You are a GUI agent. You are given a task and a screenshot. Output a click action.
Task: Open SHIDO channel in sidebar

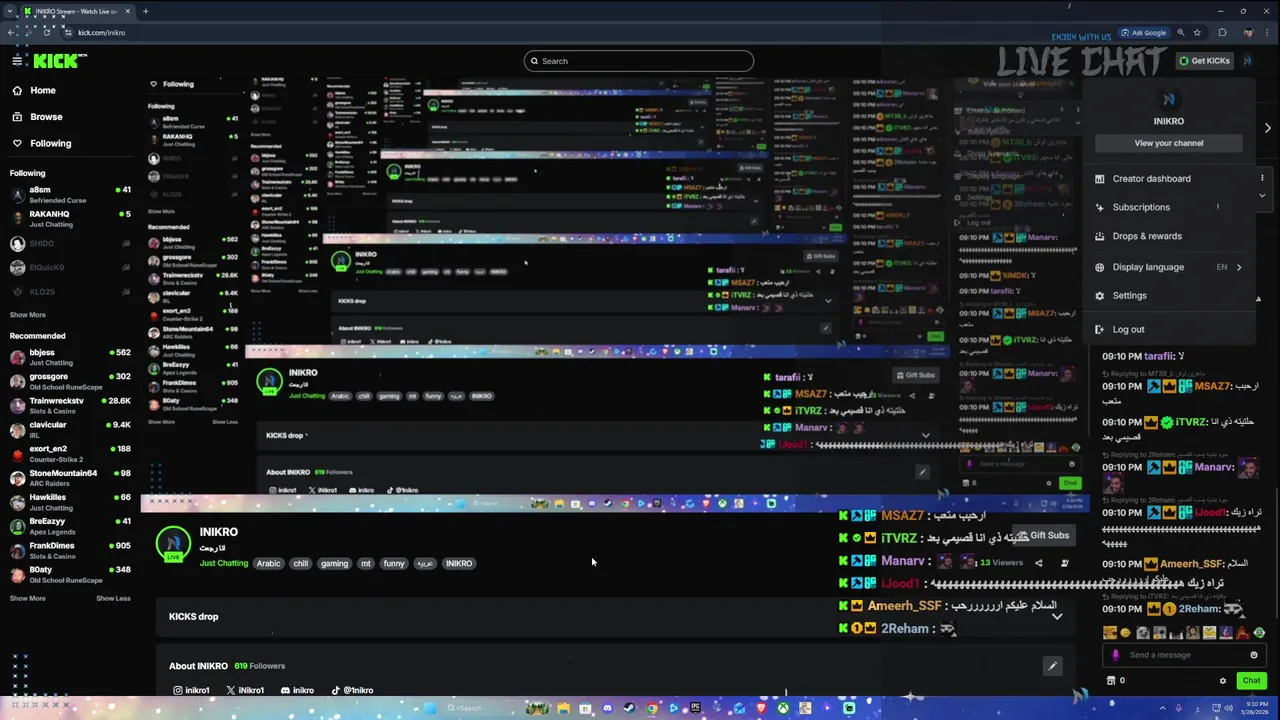click(70, 243)
